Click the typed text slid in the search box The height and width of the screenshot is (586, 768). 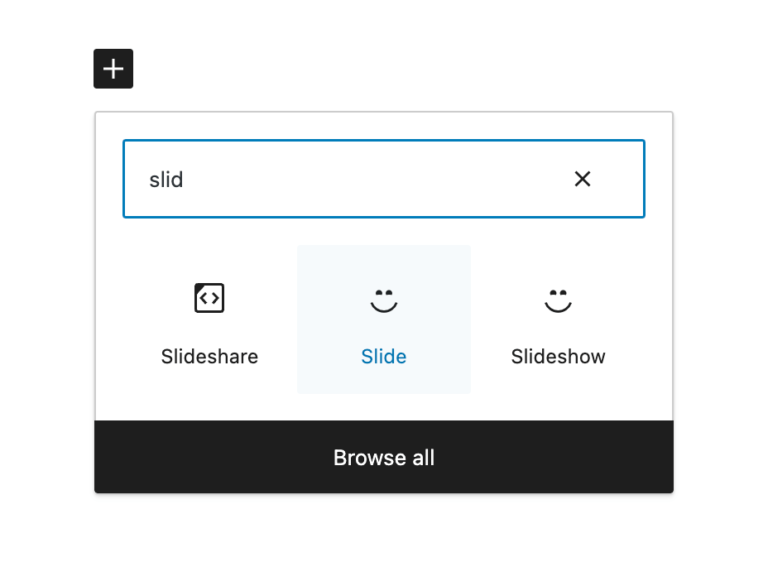point(166,180)
